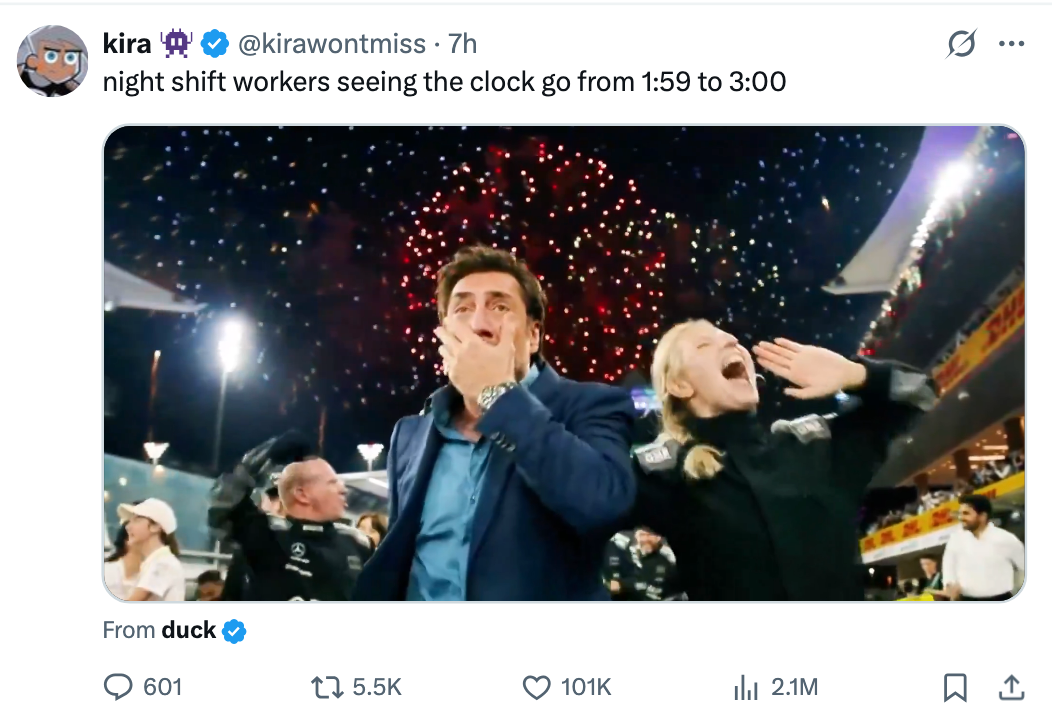Screen dimensions: 1052x720
Task: Open the 7h timestamp permalink
Action: (462, 43)
